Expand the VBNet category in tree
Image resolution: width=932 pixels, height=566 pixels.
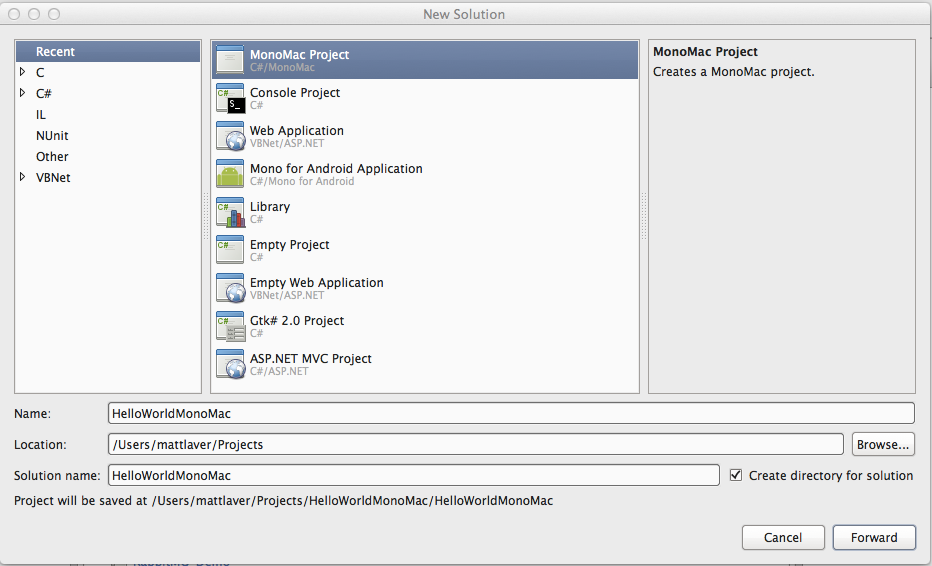coord(23,177)
